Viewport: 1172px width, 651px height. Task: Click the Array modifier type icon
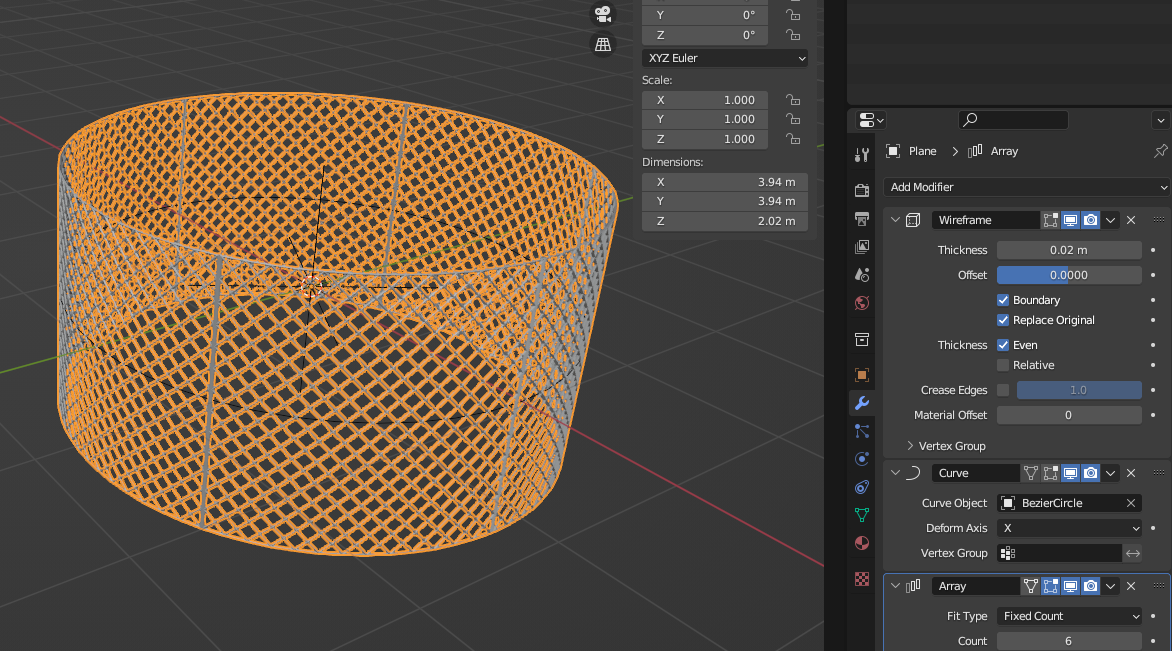(x=913, y=586)
